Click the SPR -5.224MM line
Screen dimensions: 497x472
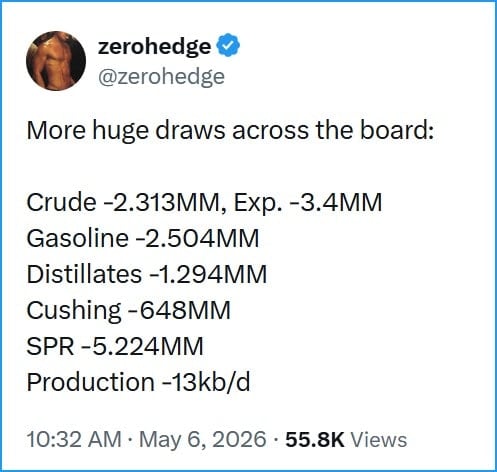(x=115, y=346)
